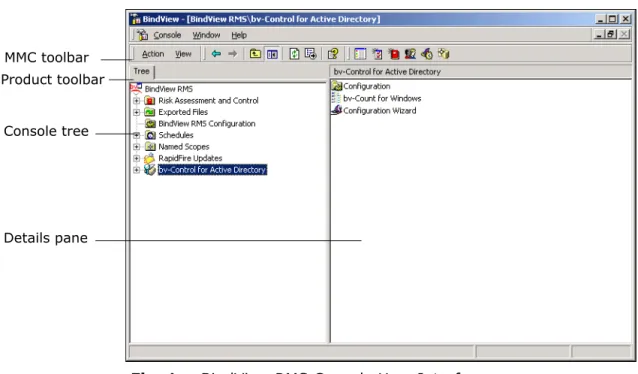Image resolution: width=638 pixels, height=374 pixels.
Task: Maximize the BindView main window
Action: coord(612,19)
